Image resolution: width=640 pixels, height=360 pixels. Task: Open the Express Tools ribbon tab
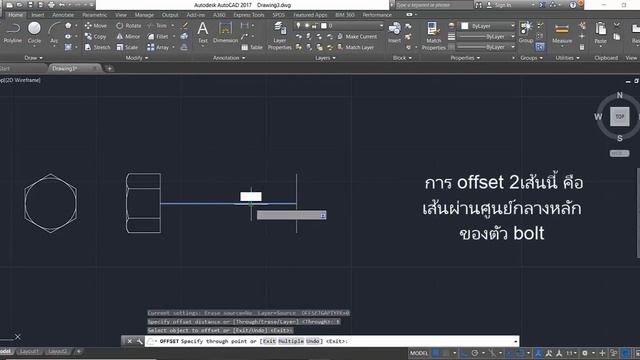point(249,15)
